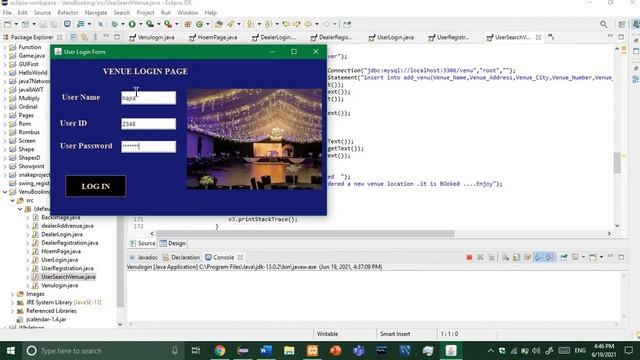The width and height of the screenshot is (640, 360).
Task: Click the Windows Start button
Action: point(11,351)
